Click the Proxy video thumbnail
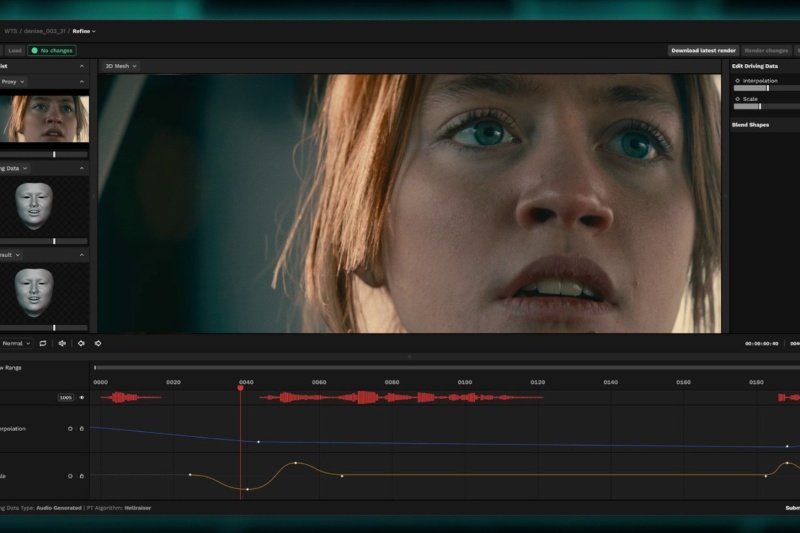Screen dimensions: 800x533 44,118
